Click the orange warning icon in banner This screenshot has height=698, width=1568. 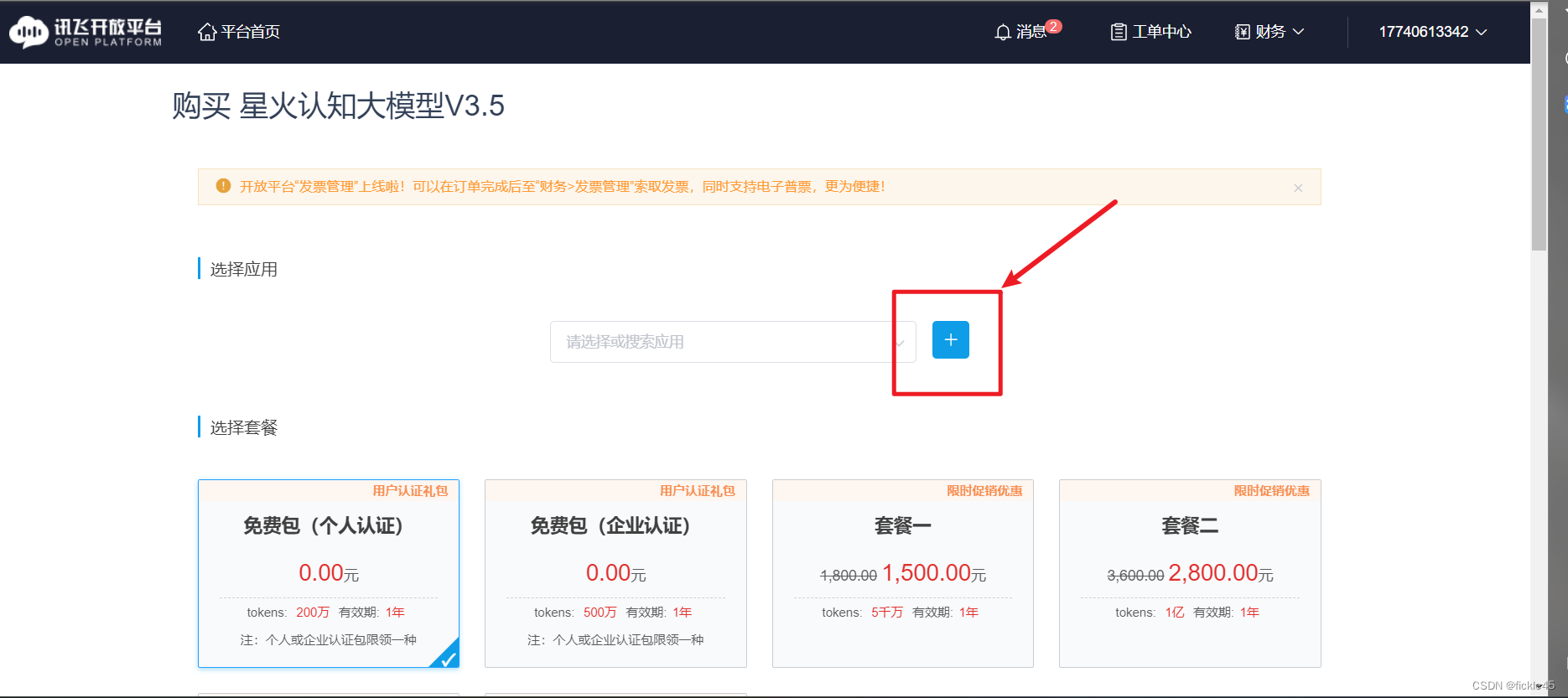[x=223, y=186]
